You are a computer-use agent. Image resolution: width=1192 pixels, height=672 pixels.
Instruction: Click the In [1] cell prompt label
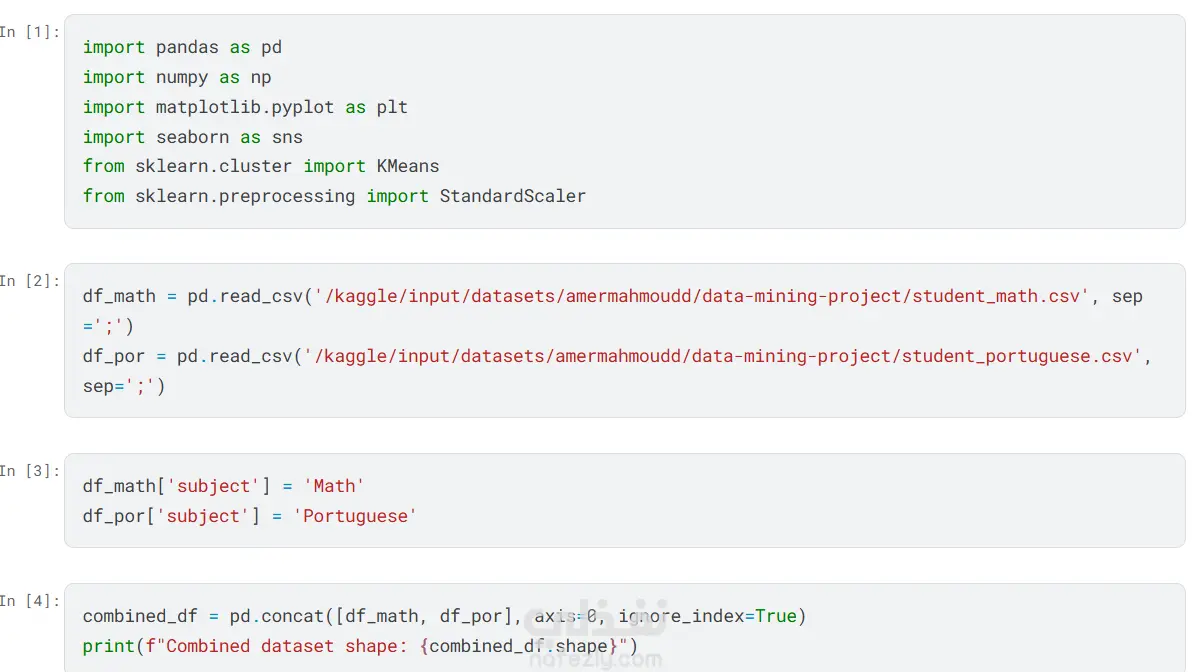pos(30,32)
